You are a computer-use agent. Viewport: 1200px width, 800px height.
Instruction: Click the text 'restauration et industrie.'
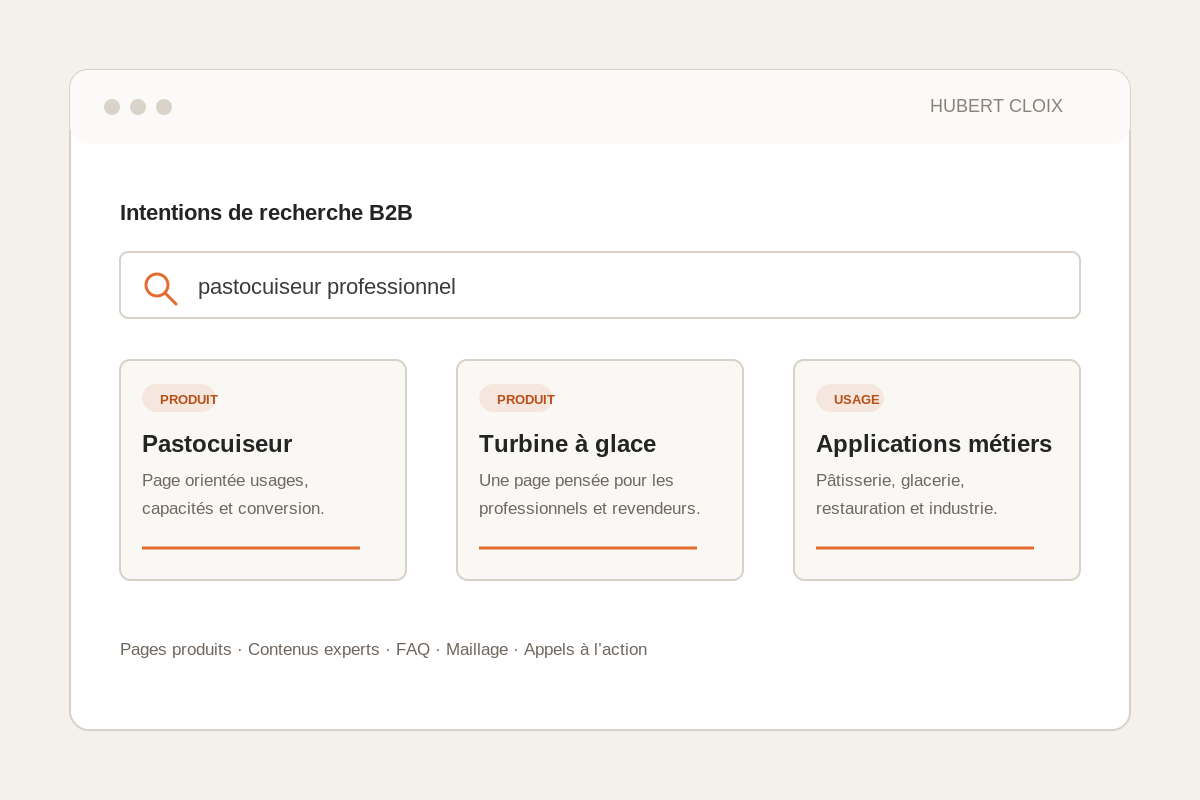[x=906, y=508]
